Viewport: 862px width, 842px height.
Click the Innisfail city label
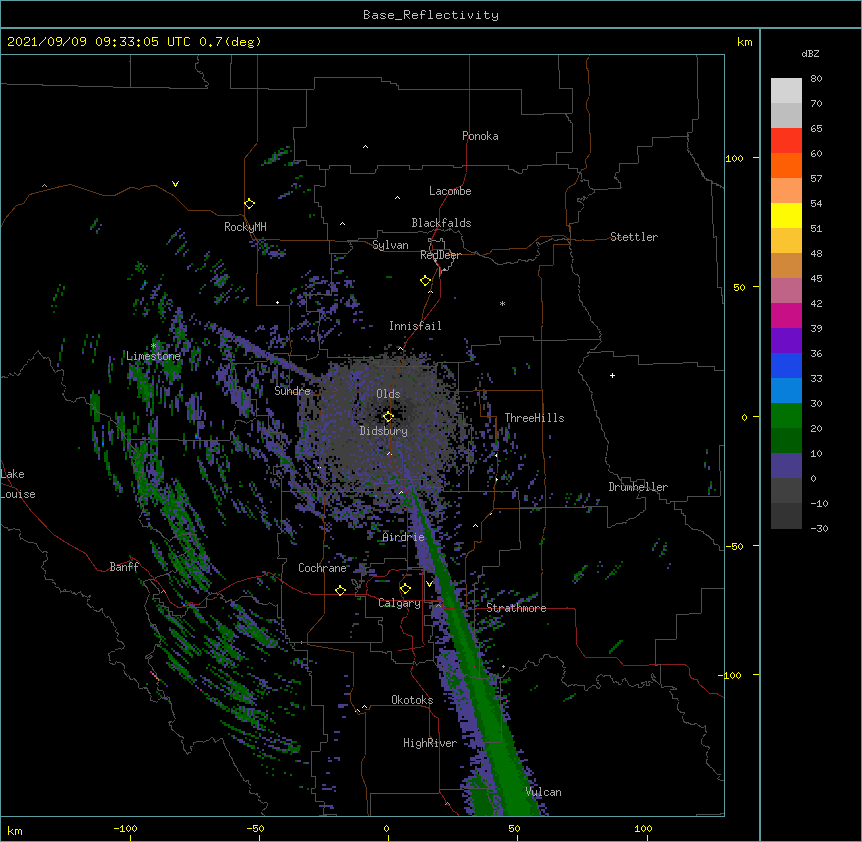coord(415,326)
